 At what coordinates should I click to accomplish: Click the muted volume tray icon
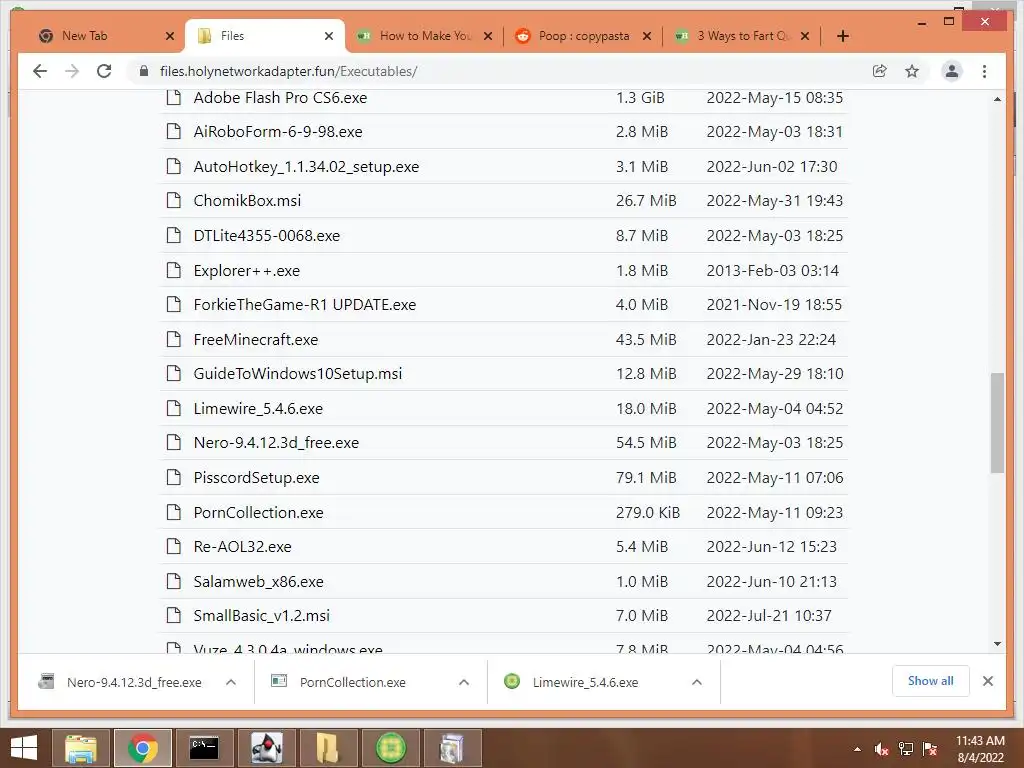(881, 749)
